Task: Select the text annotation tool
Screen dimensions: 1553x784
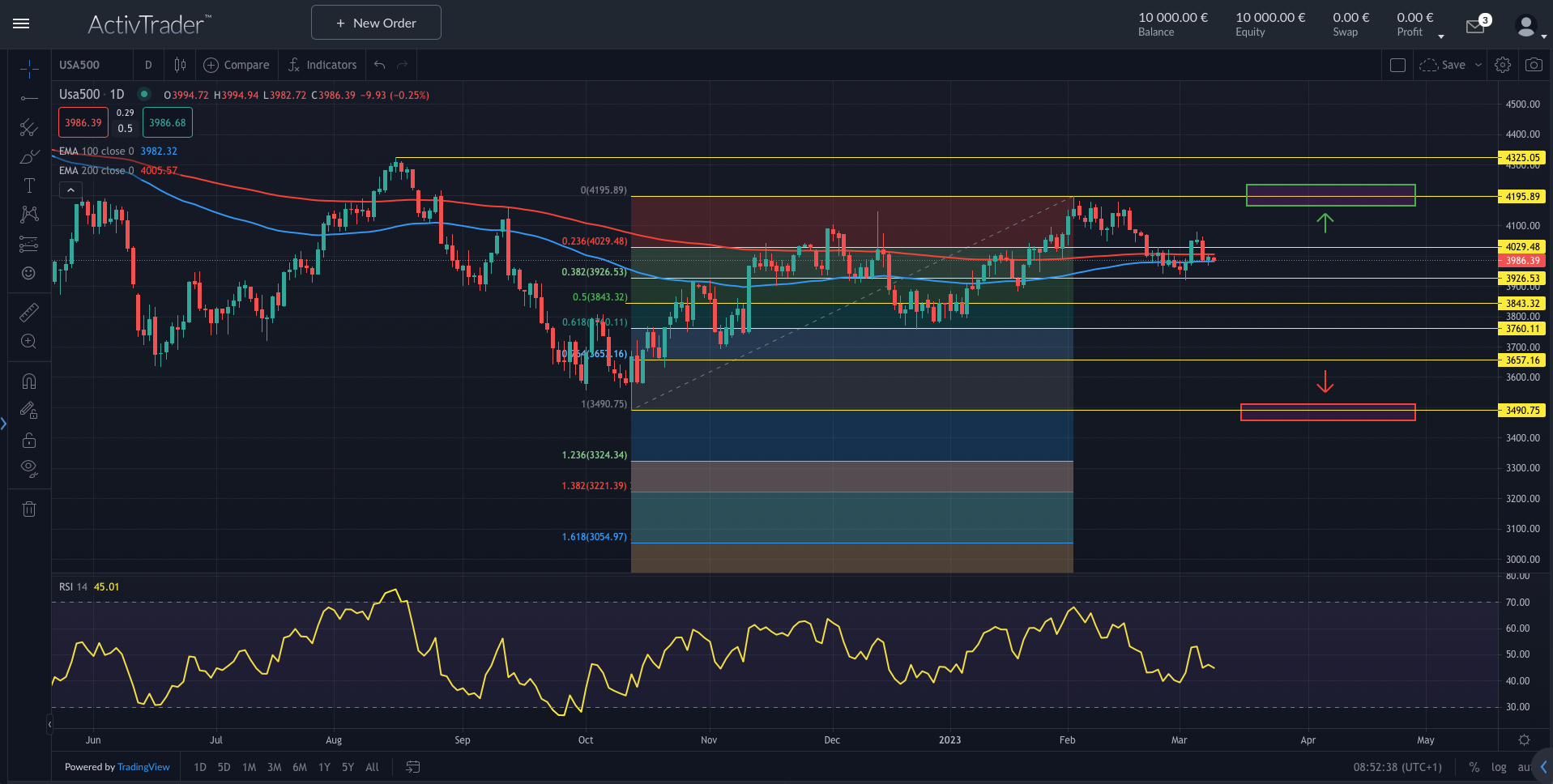Action: pyautogui.click(x=29, y=185)
